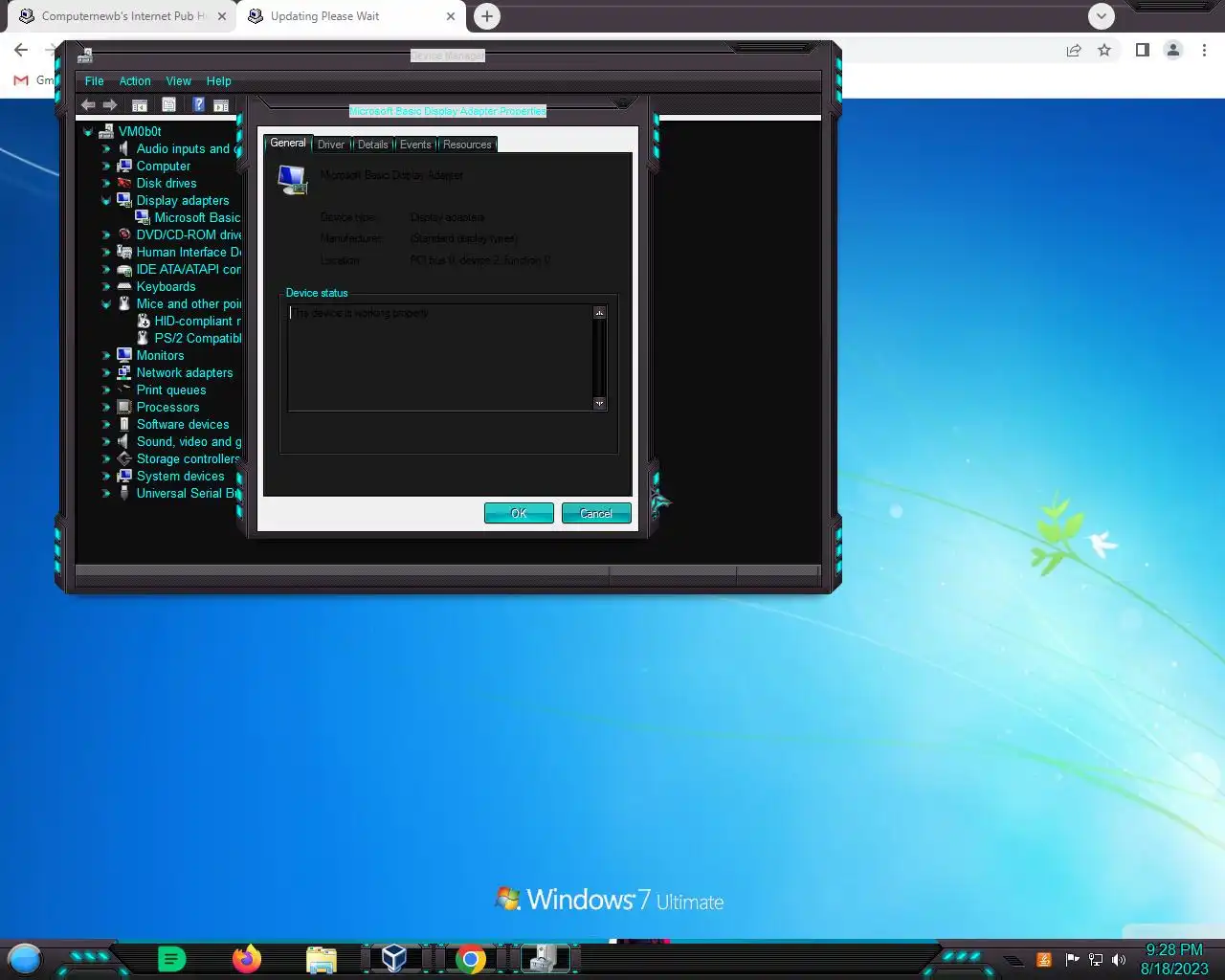Collapse the VM0b0t root node
This screenshot has height=980, width=1225.
coord(88,131)
